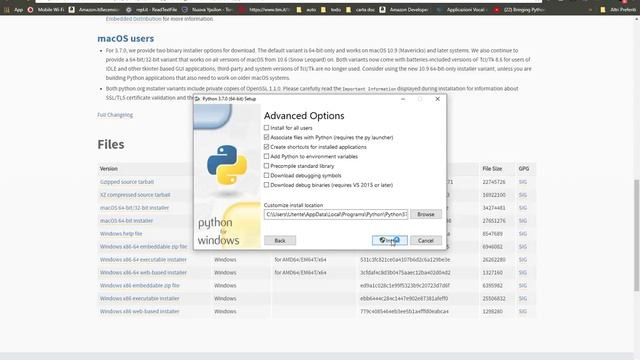This screenshot has height=360, width=640.
Task: Click the browser page vertical scrollbar
Action: pyautogui.click(x=637, y=235)
